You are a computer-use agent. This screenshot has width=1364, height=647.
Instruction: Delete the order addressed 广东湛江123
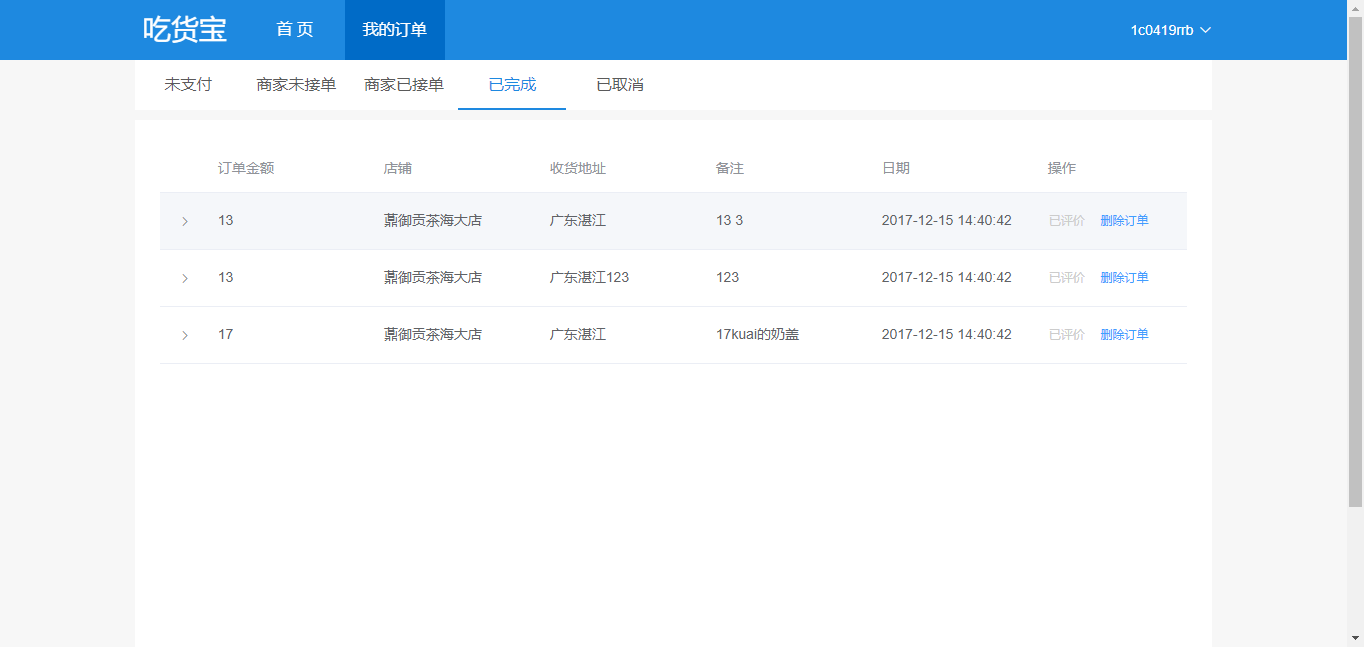[x=1125, y=278]
